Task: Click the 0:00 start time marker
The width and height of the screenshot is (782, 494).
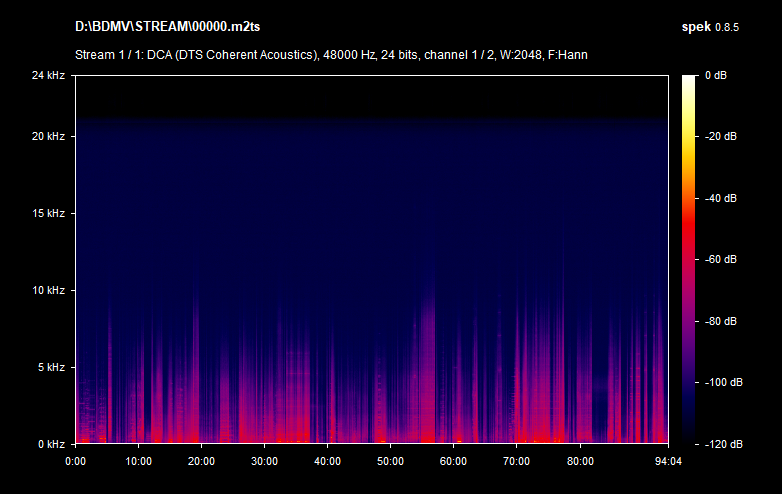Action: 75,461
